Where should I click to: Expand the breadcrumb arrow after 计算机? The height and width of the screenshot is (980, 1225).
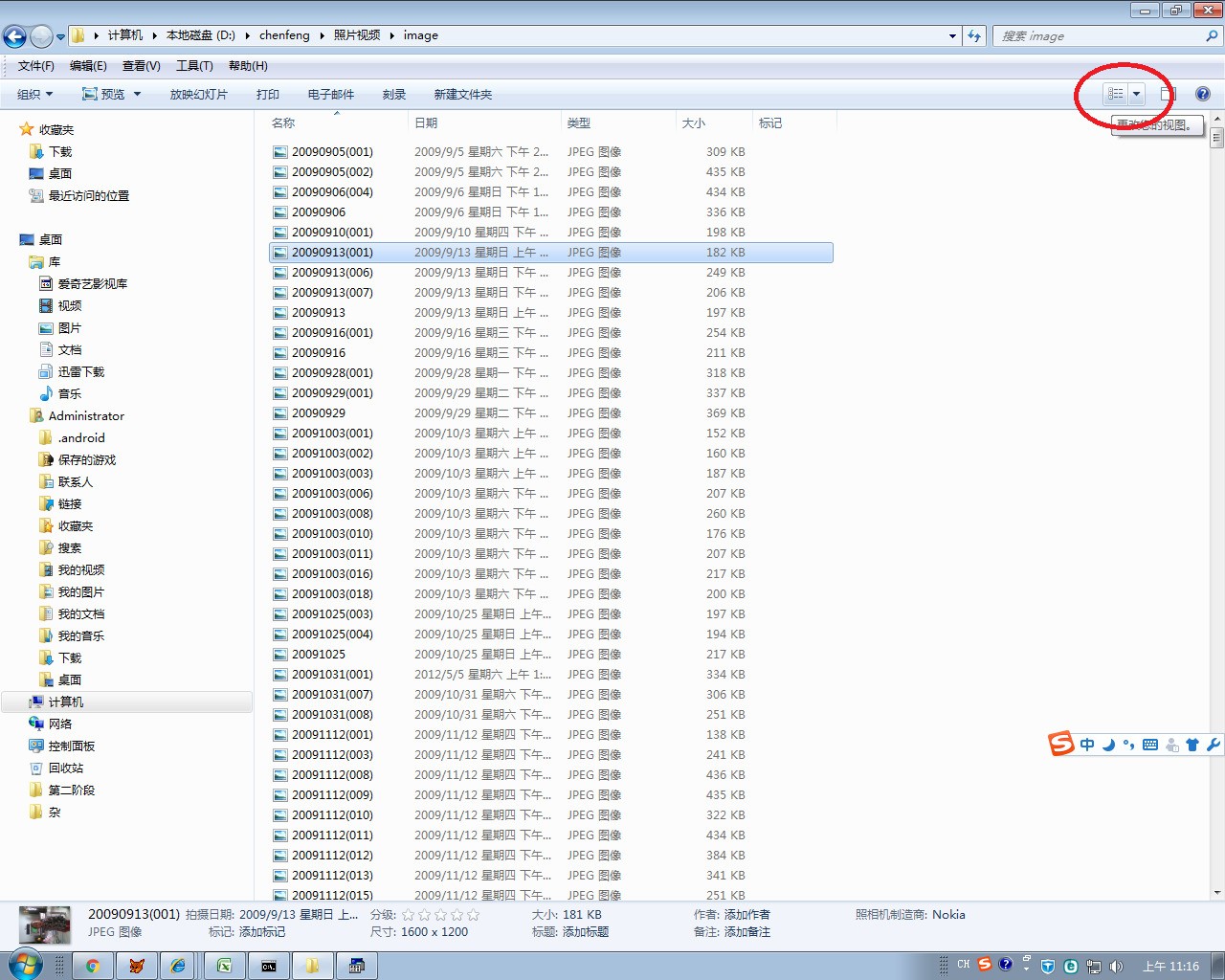(x=154, y=35)
